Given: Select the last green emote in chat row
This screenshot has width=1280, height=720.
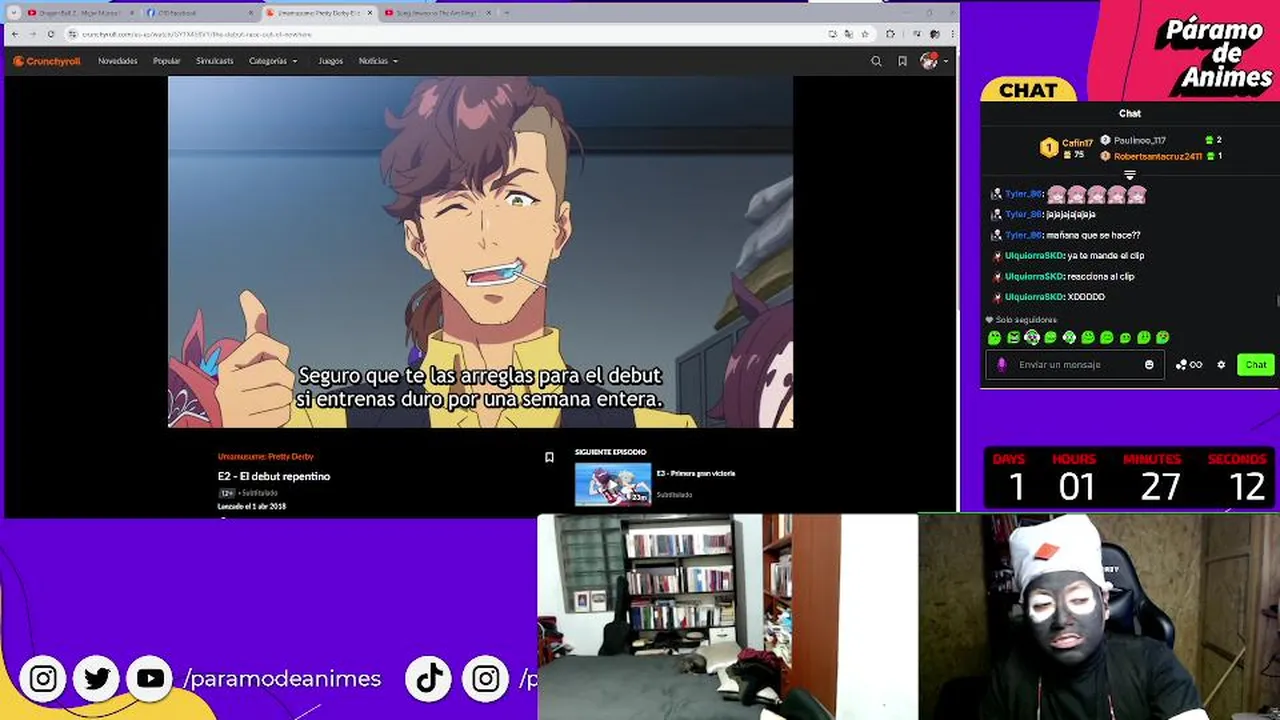Looking at the screenshot, I should pyautogui.click(x=1162, y=338).
